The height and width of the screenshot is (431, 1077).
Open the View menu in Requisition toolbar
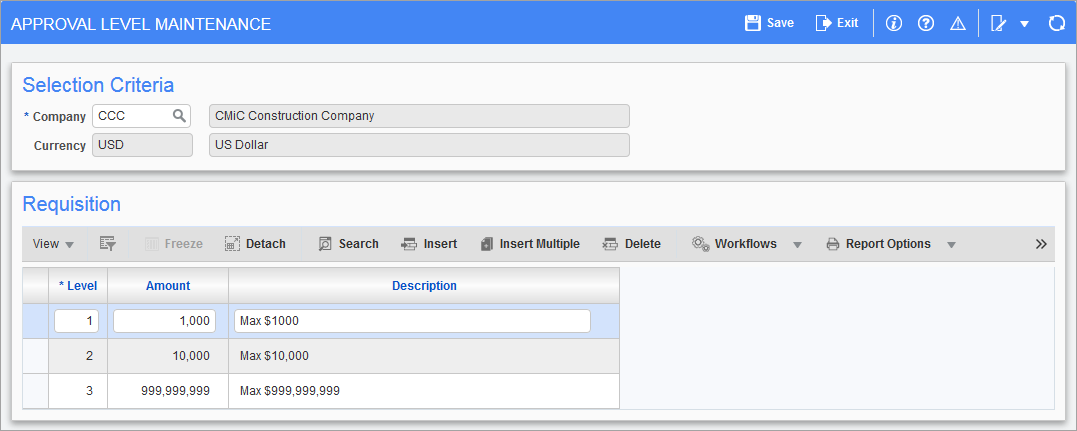click(x=53, y=244)
